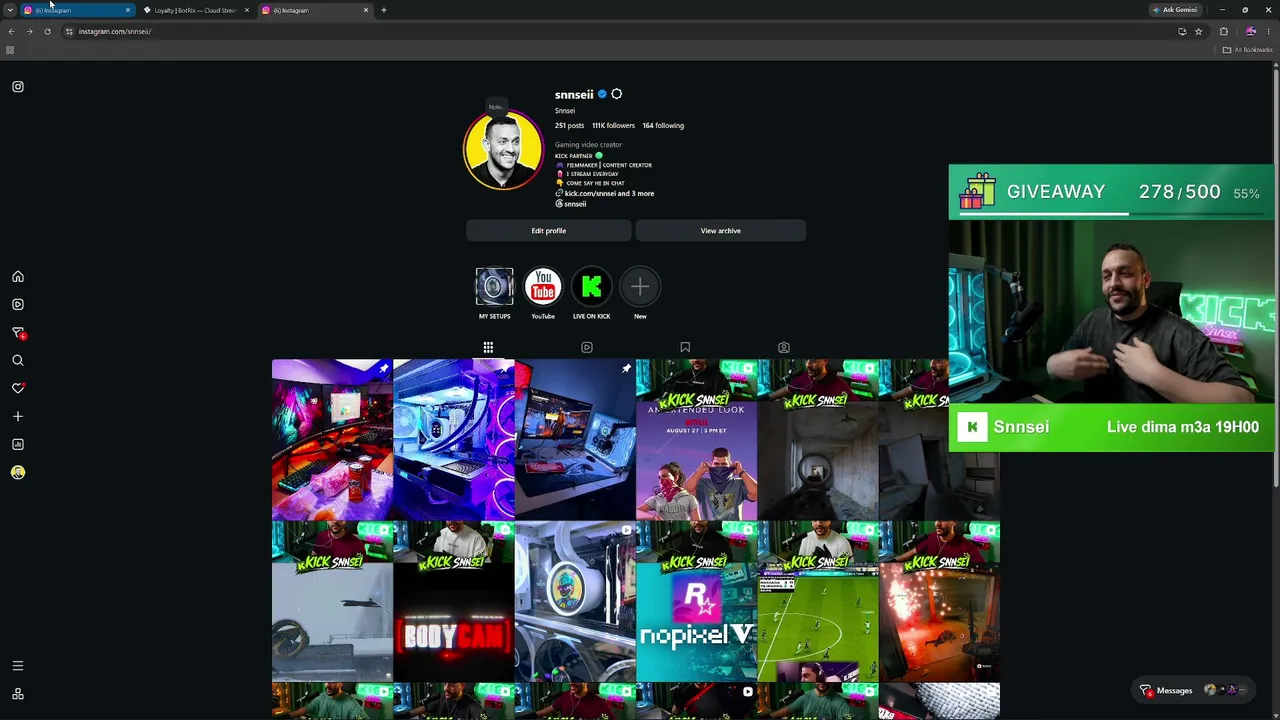Open profile settings gear icon
Viewport: 1280px width, 720px height.
coord(616,94)
